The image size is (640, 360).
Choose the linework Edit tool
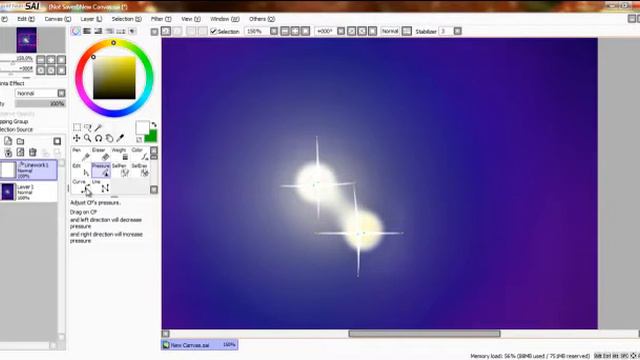click(x=81, y=170)
